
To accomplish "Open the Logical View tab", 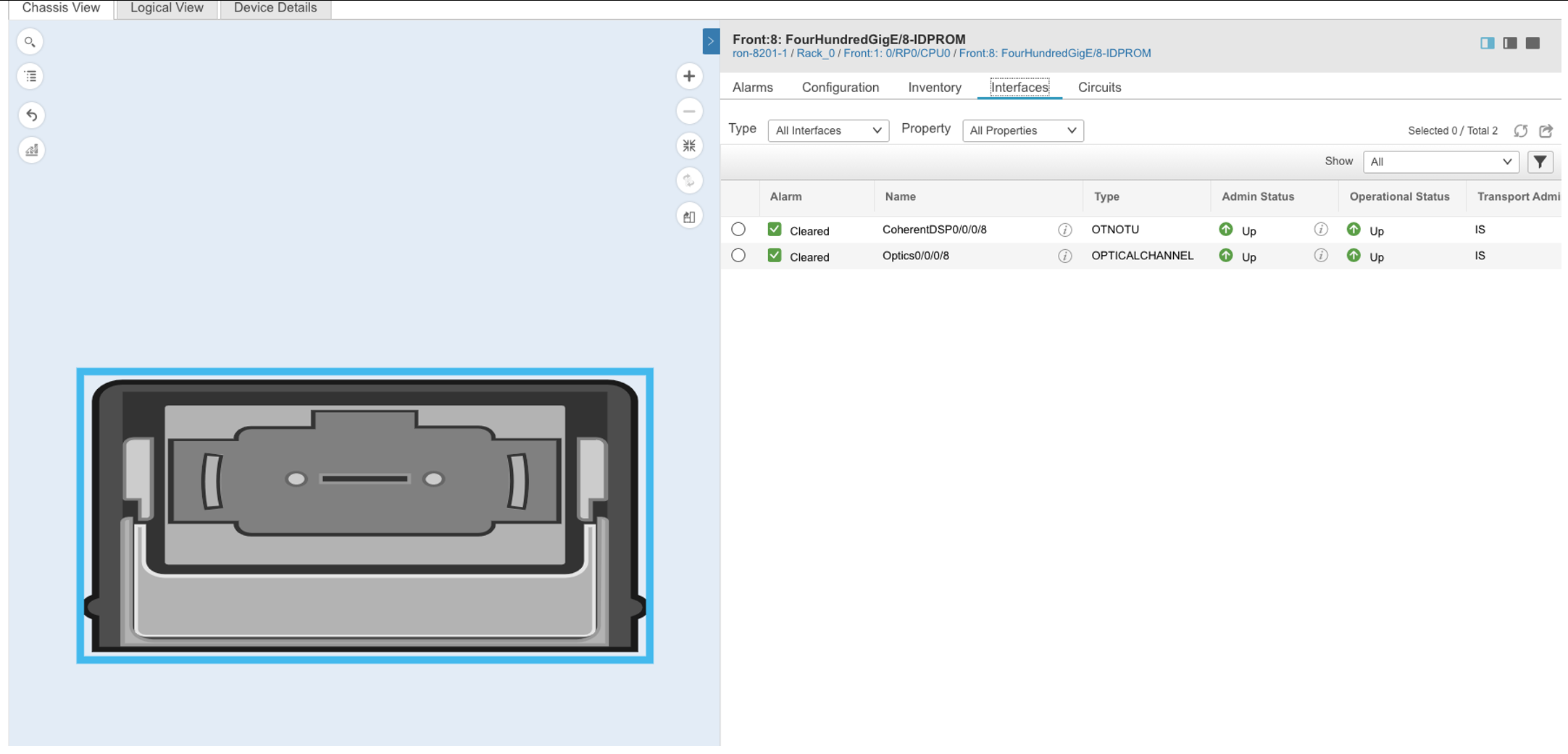I will [x=165, y=8].
